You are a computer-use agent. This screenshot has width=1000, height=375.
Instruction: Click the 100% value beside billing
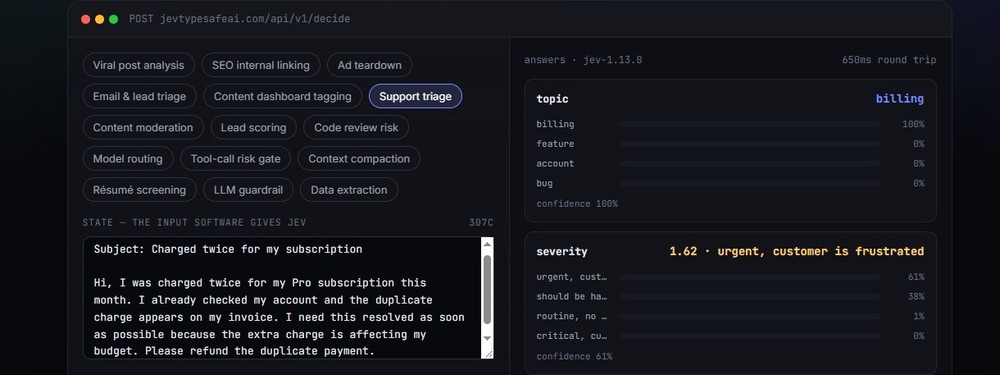pos(913,124)
